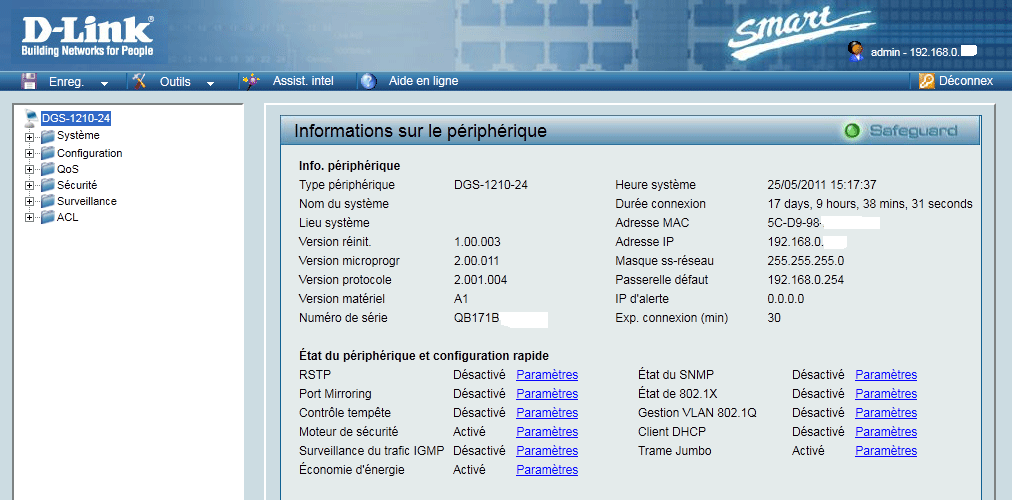Viewport: 1012px width, 500px height.
Task: Click firmware version value 2.00.011
Action: [476, 261]
